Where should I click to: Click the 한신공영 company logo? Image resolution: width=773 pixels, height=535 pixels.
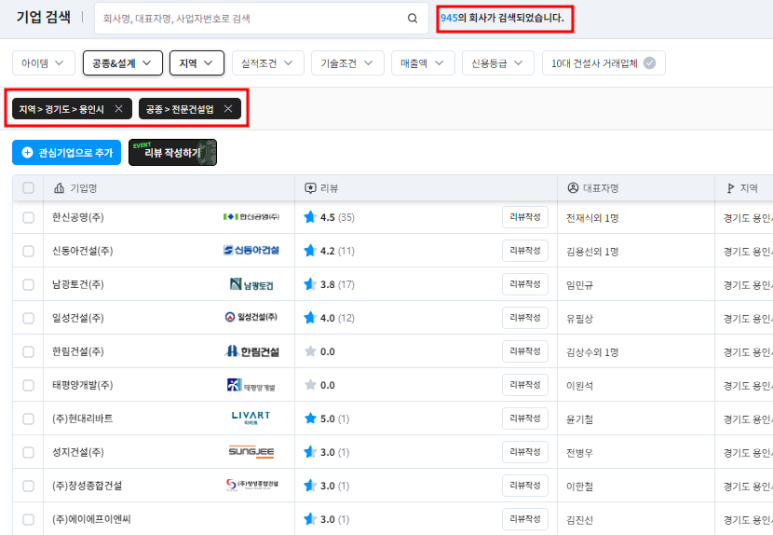[251, 217]
